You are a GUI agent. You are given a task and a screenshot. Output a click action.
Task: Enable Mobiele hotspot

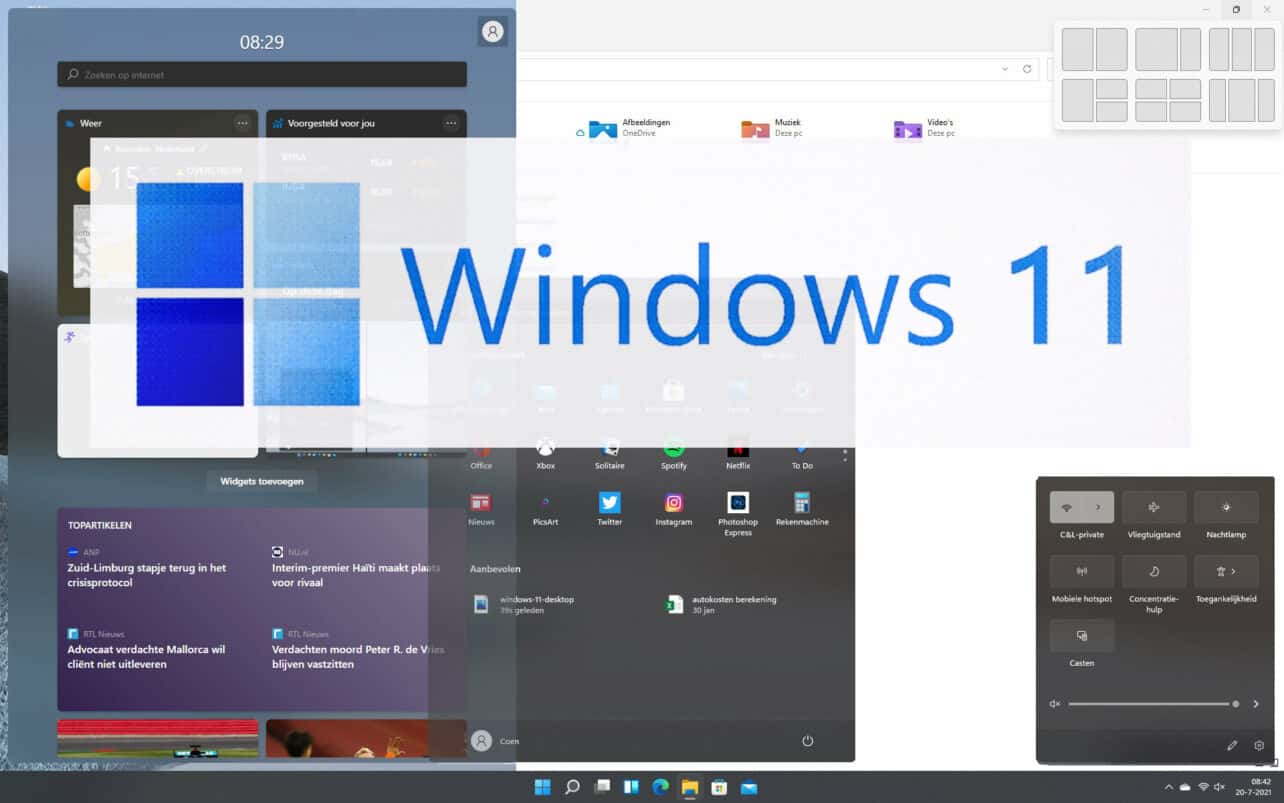(1082, 571)
